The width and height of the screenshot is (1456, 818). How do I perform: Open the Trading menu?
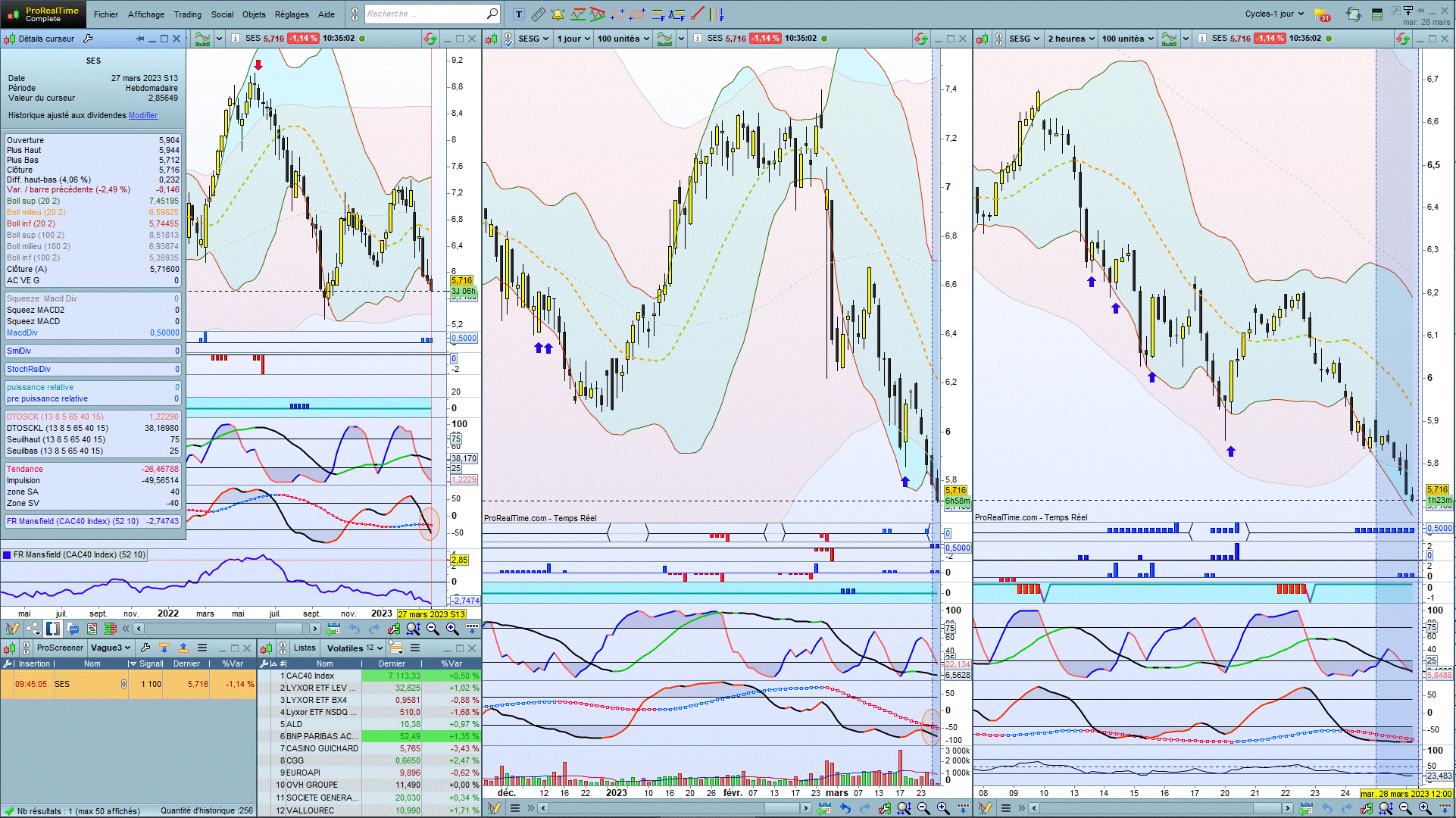pyautogui.click(x=187, y=14)
